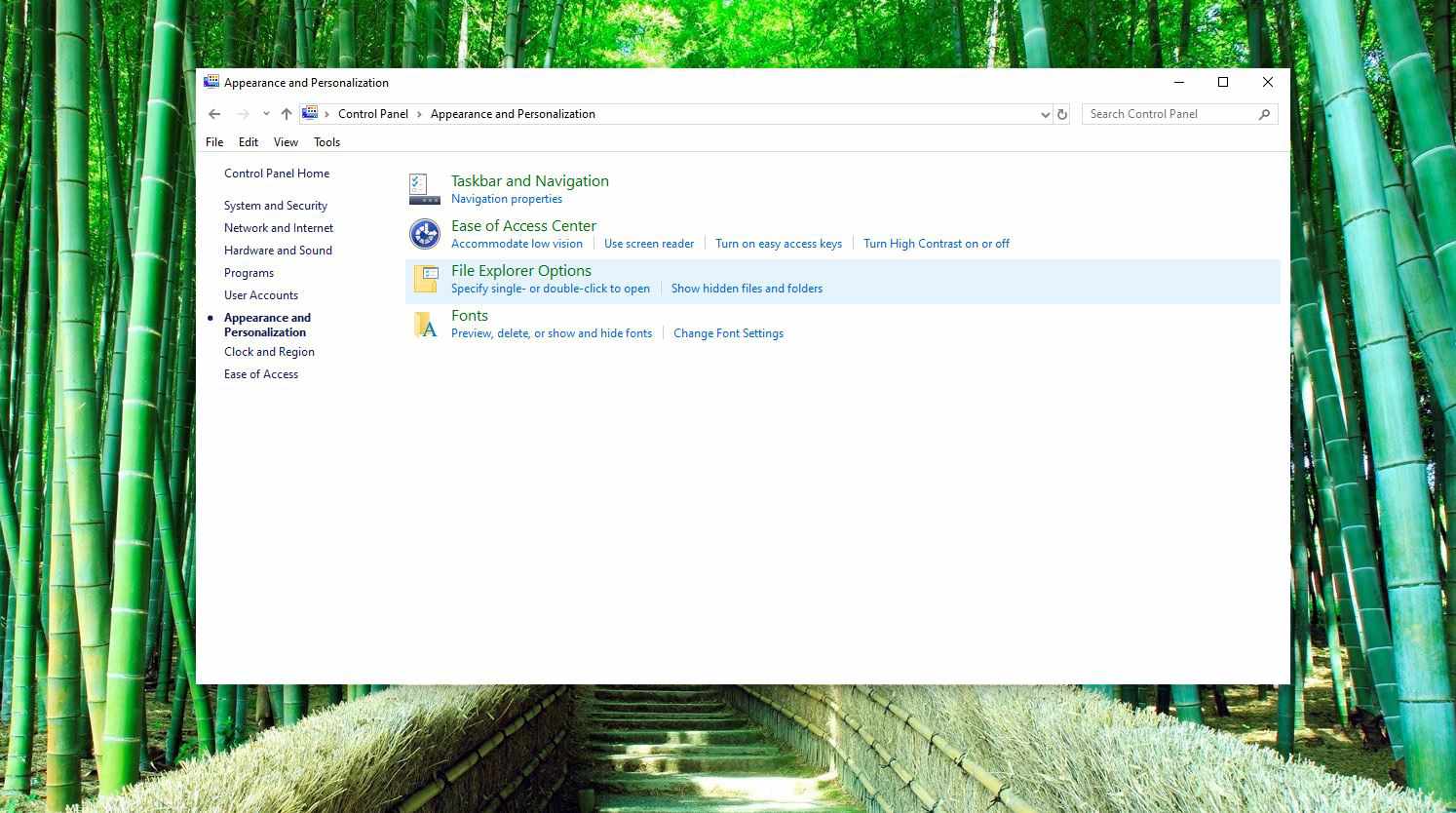Go back with the Back arrow
The width and height of the screenshot is (1456, 813).
coord(214,114)
